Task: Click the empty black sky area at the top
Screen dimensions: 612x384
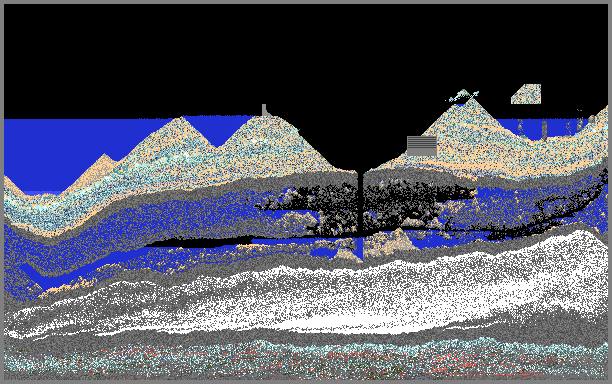Action: (306, 55)
